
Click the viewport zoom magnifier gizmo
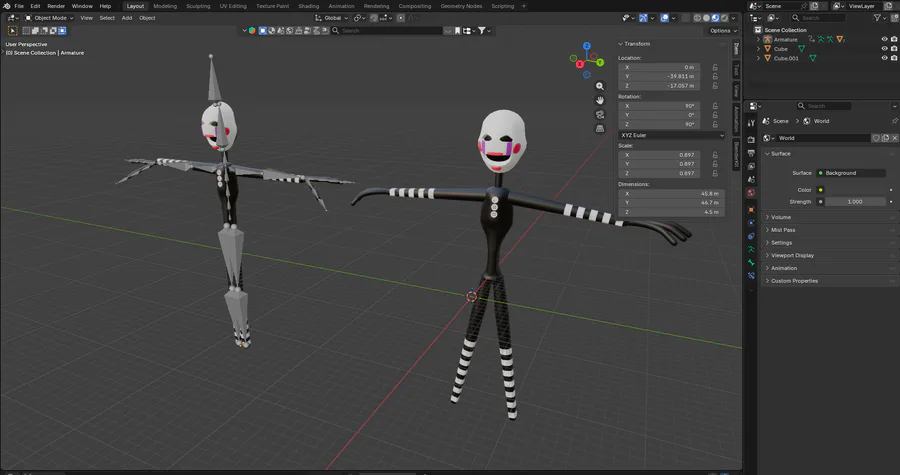coord(600,86)
